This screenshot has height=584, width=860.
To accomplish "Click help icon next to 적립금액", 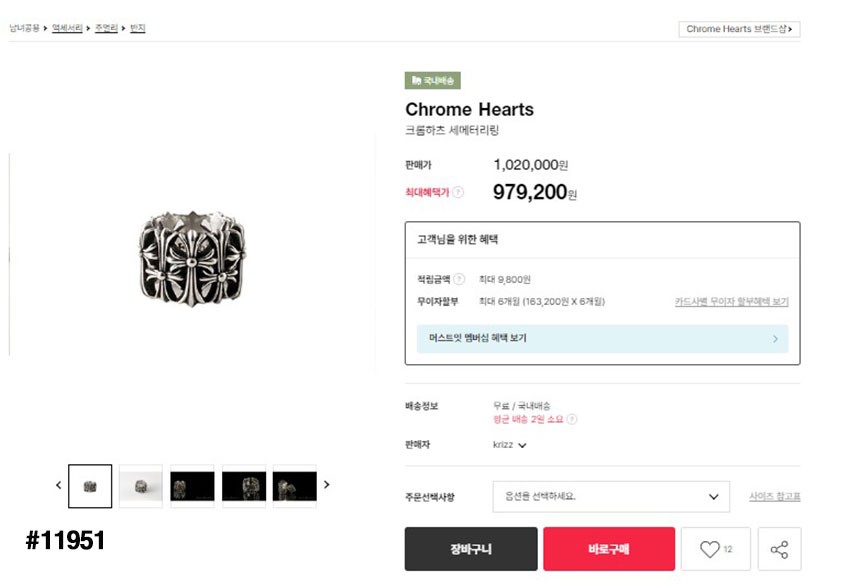I will [459, 279].
